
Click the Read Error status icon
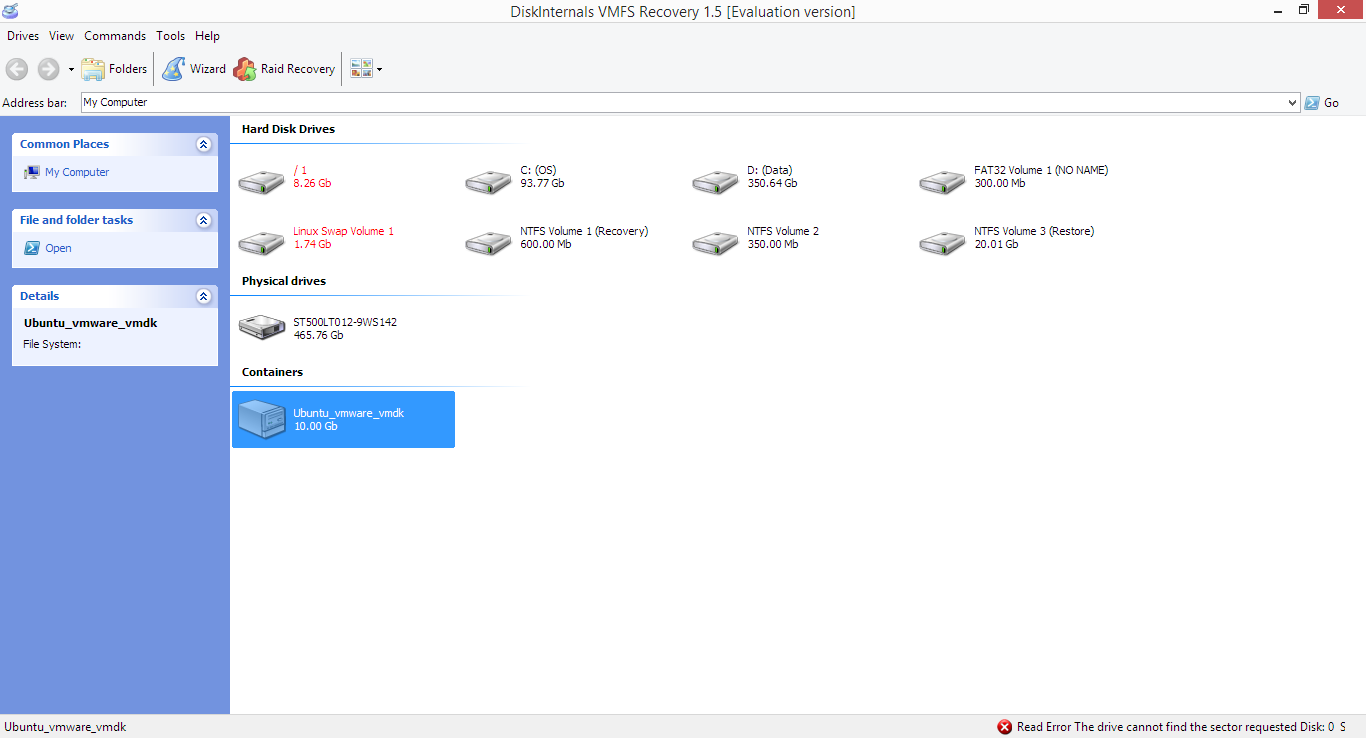tap(1004, 727)
